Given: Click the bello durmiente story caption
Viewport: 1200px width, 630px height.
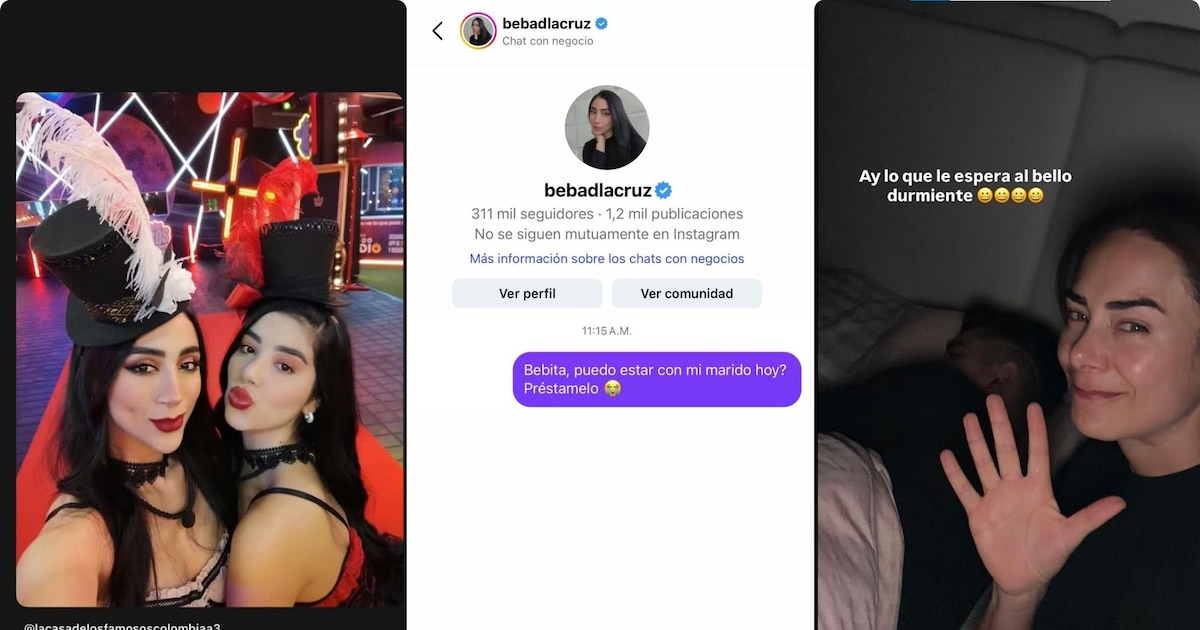Looking at the screenshot, I should [965, 186].
